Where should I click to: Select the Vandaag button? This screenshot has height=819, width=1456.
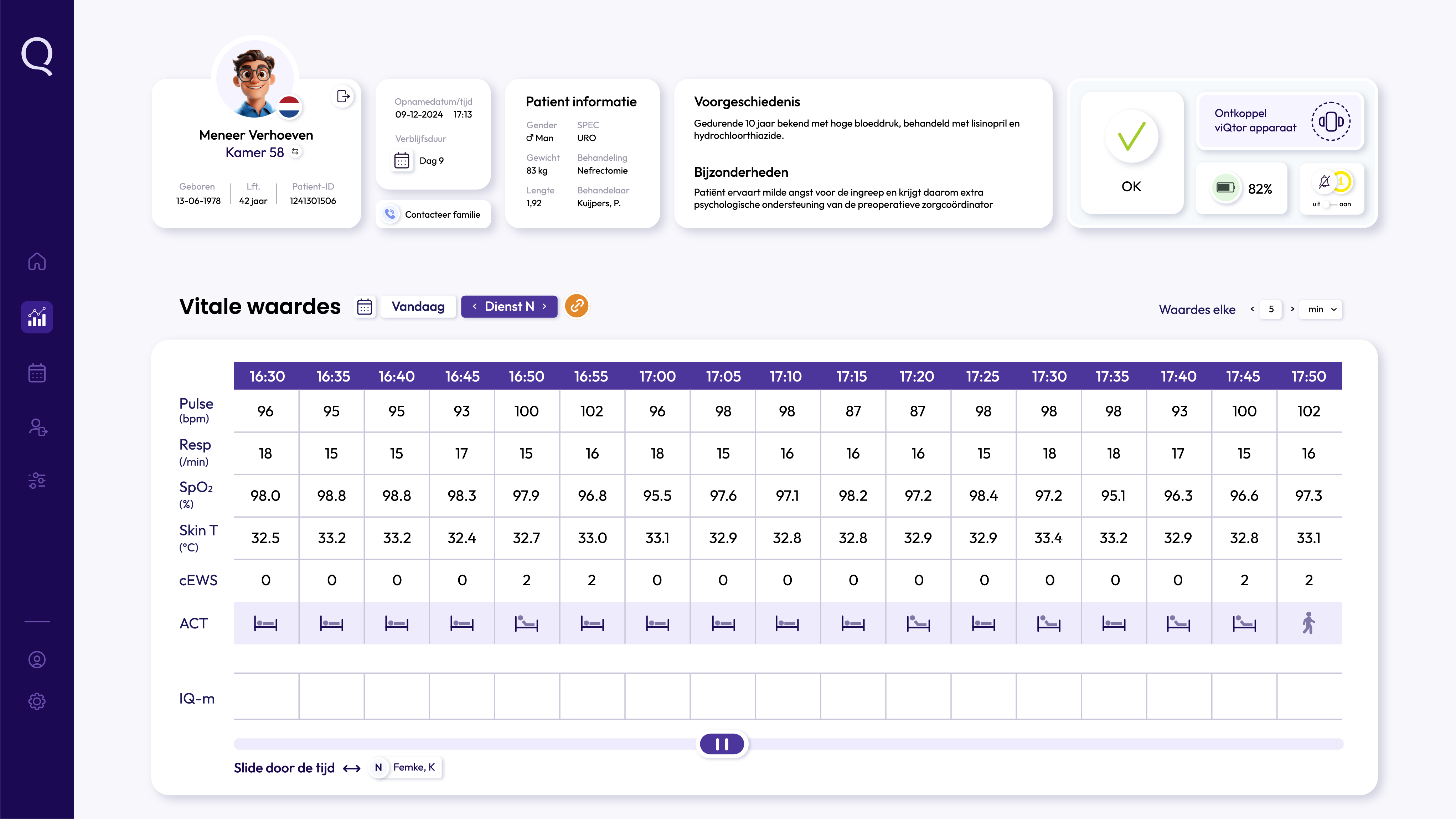coord(418,306)
